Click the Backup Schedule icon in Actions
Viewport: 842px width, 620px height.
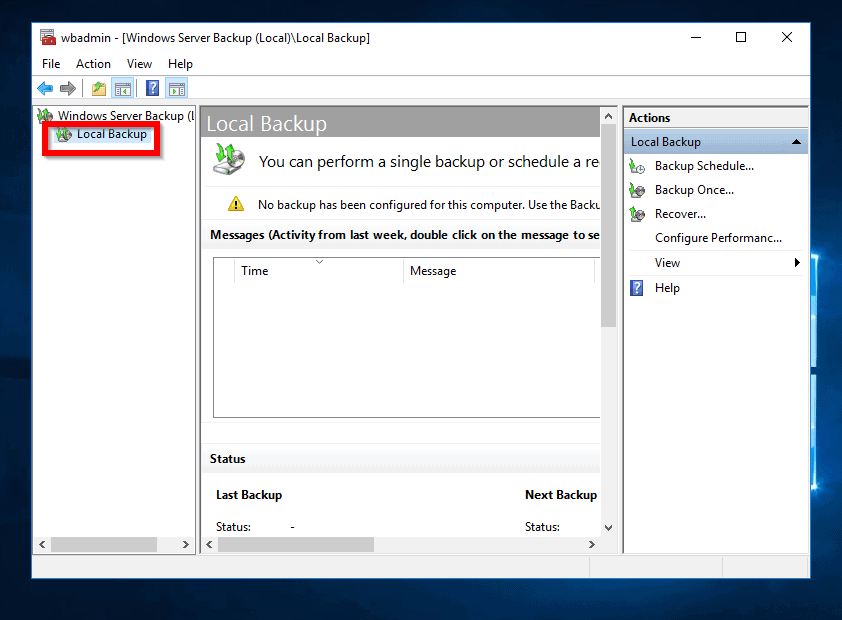pos(637,166)
